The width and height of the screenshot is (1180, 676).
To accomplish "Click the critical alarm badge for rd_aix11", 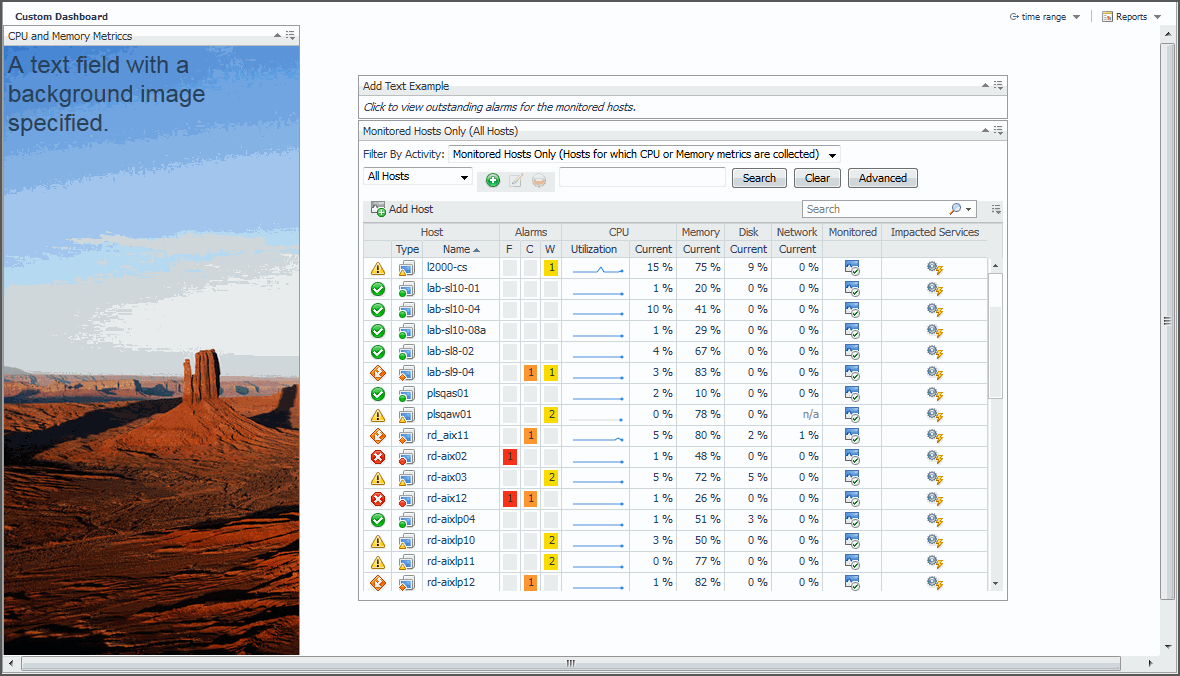I will click(530, 436).
